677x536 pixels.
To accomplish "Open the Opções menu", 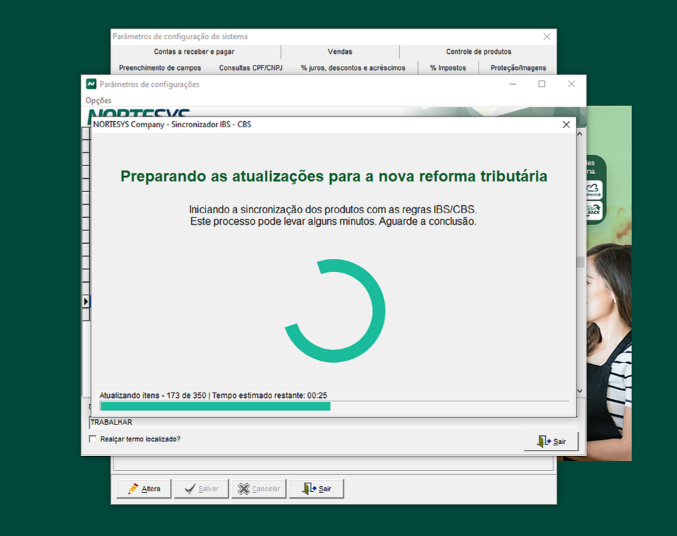I will pos(98,100).
